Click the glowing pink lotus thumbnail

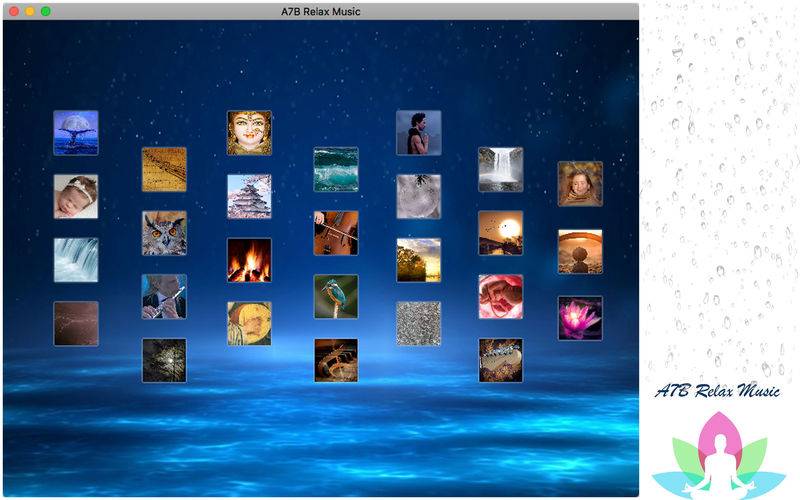(x=581, y=318)
